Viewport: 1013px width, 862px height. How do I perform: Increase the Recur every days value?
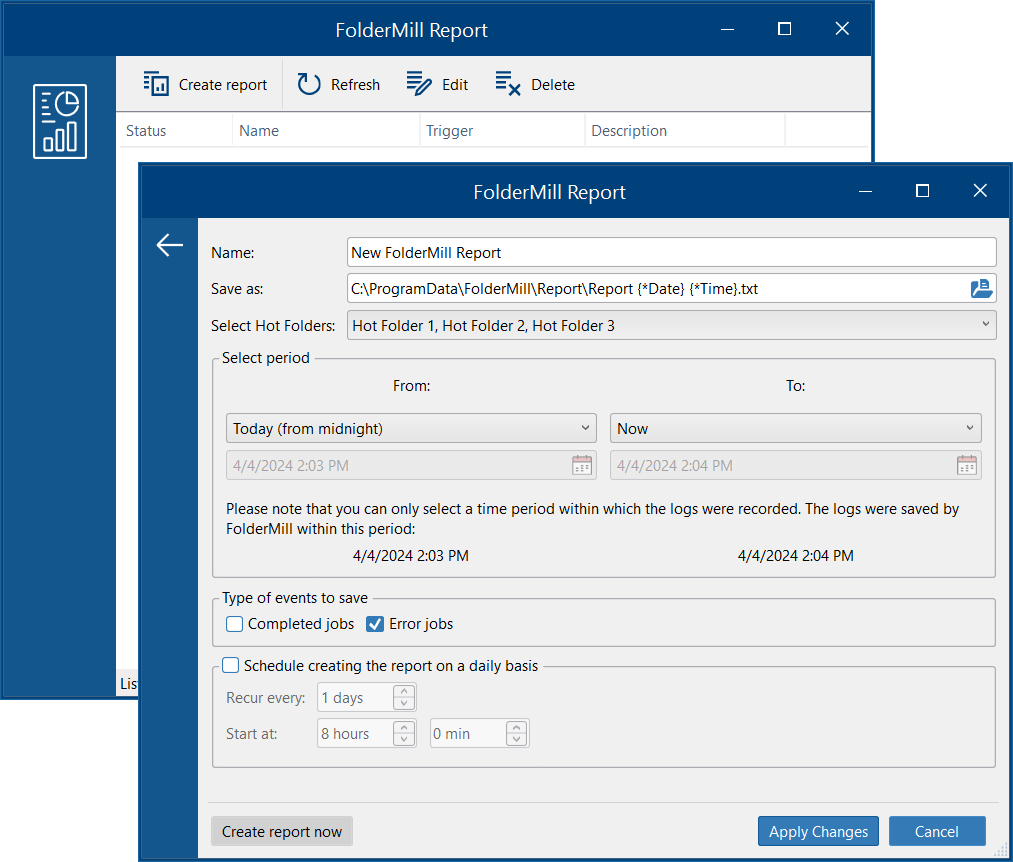pos(404,691)
